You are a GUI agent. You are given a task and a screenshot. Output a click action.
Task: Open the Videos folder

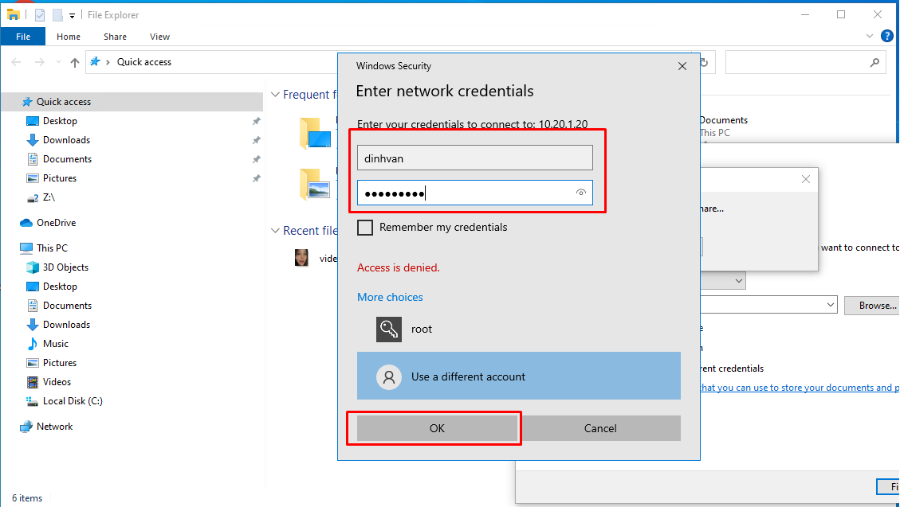tap(57, 382)
